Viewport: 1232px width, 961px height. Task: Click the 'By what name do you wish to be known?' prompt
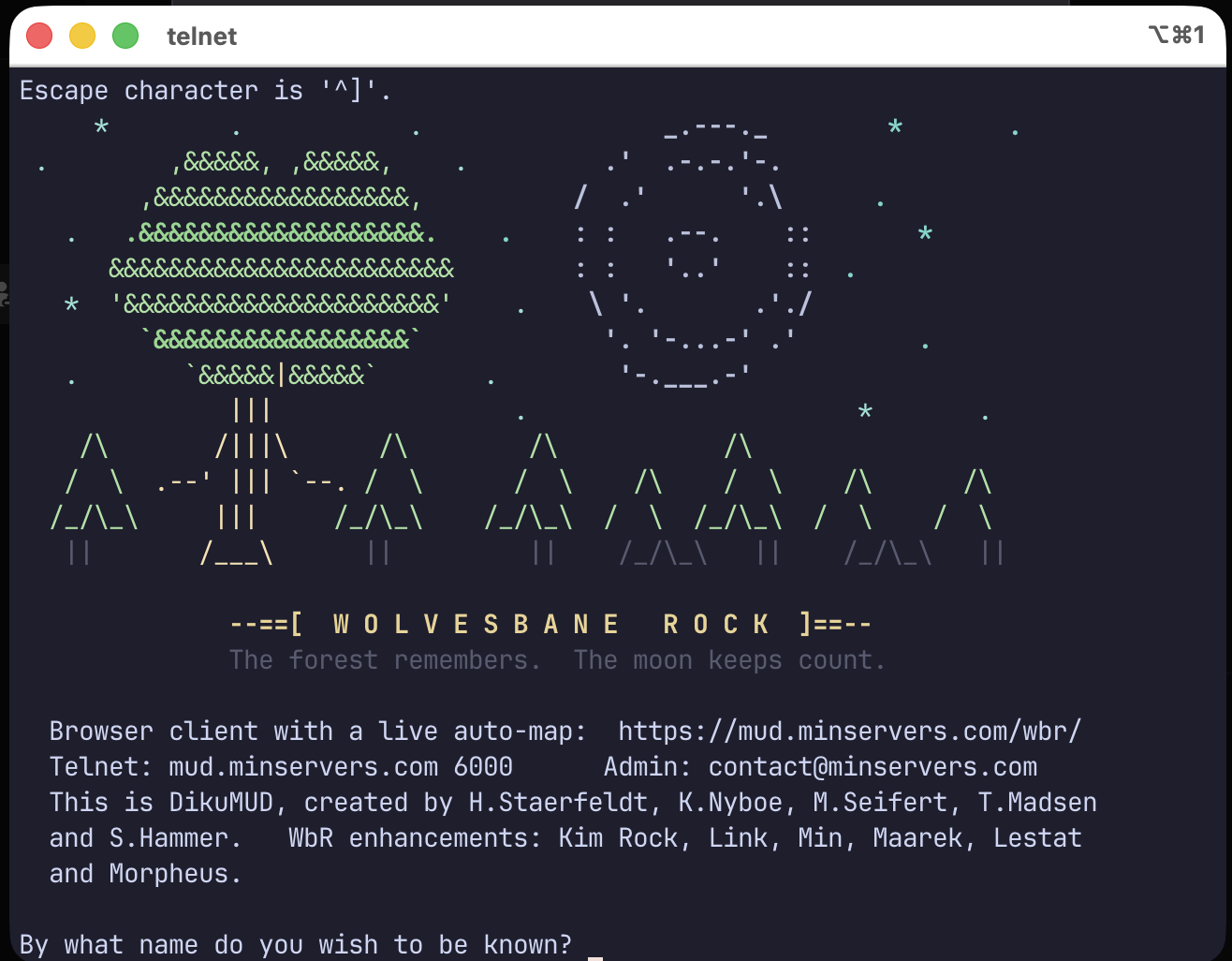coord(296,945)
